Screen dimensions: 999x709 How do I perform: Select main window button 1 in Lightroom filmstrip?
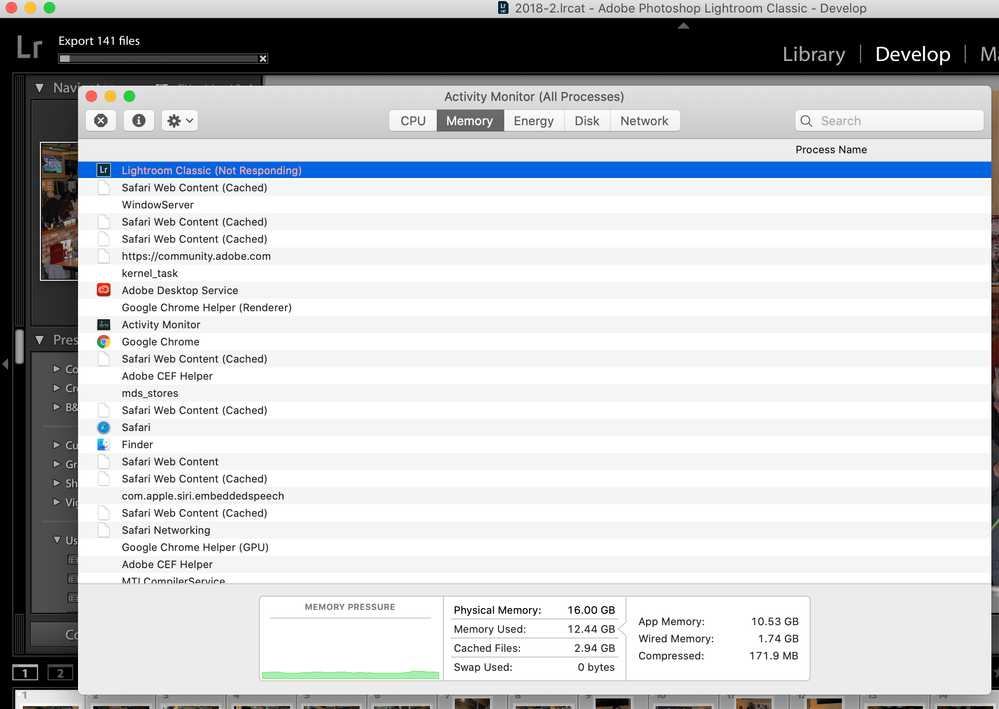25,673
